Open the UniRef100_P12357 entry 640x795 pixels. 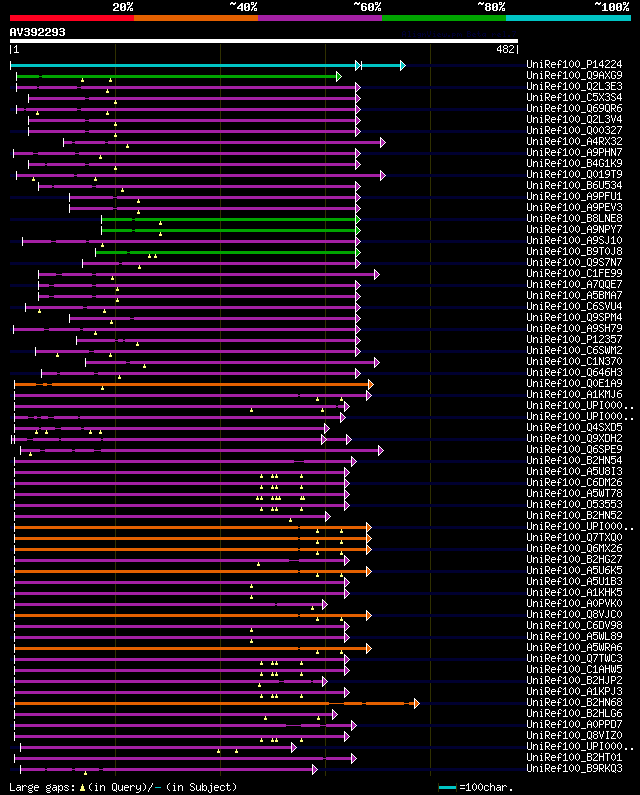tap(574, 339)
